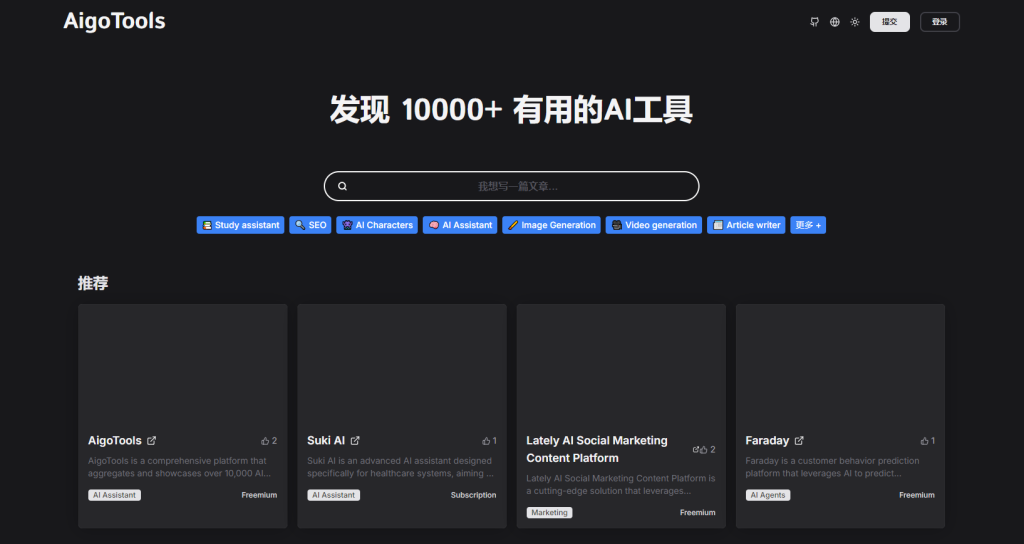1024x544 pixels.
Task: Like the AigoTools card thumbs-up icon
Action: [265, 441]
